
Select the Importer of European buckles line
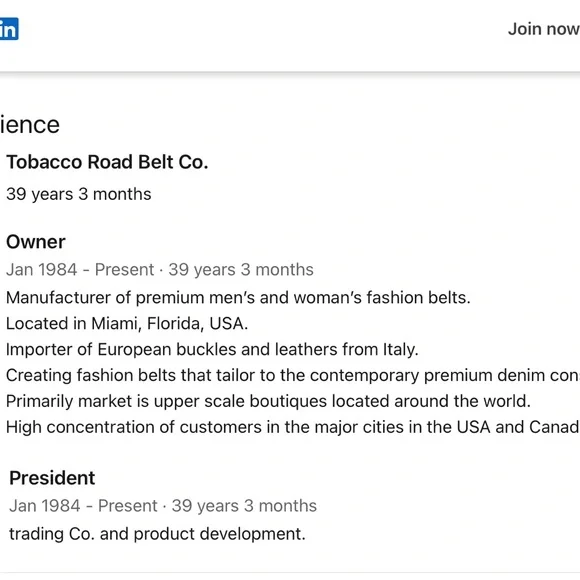(212, 350)
